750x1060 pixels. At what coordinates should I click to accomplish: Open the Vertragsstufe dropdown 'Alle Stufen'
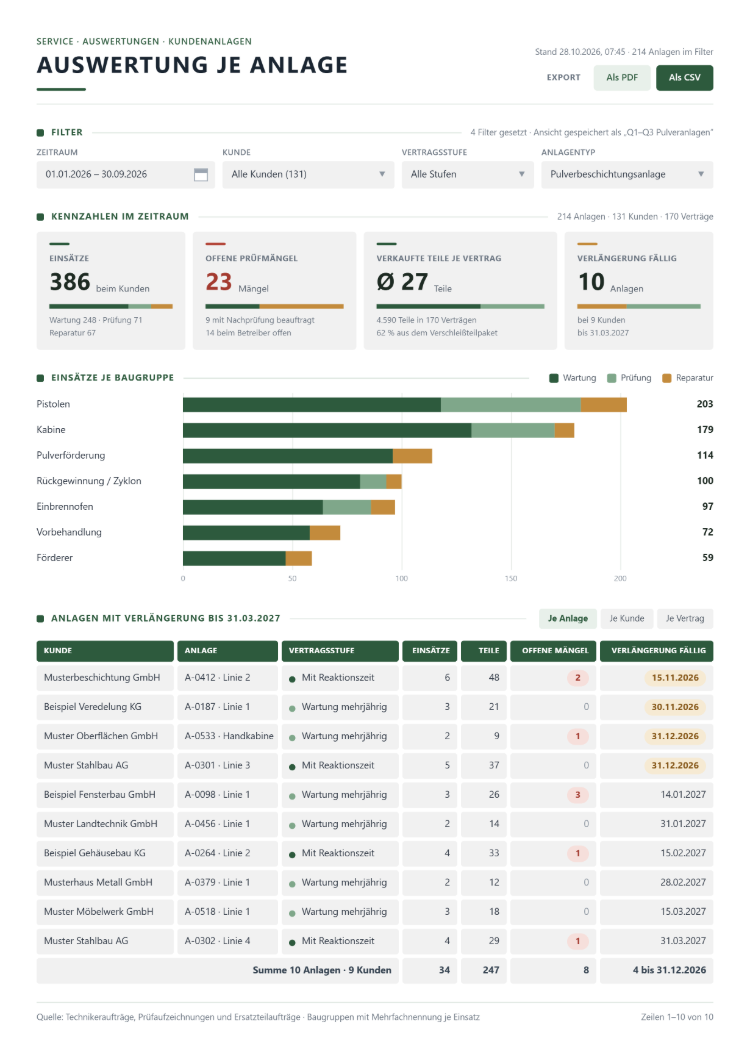tap(467, 174)
